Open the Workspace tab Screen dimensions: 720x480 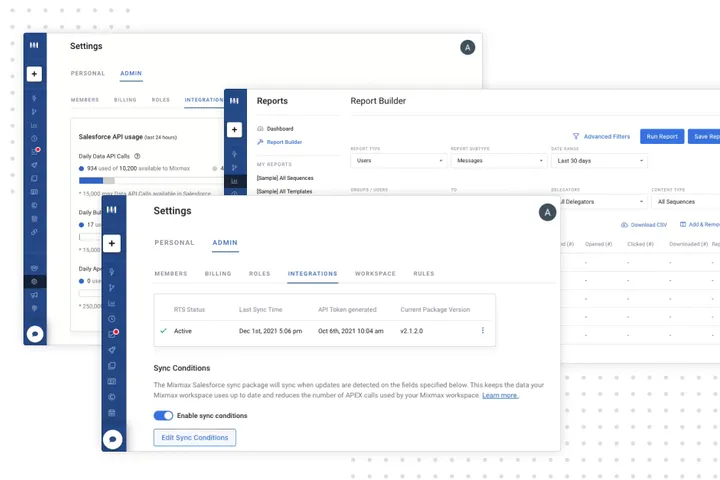[x=375, y=273]
